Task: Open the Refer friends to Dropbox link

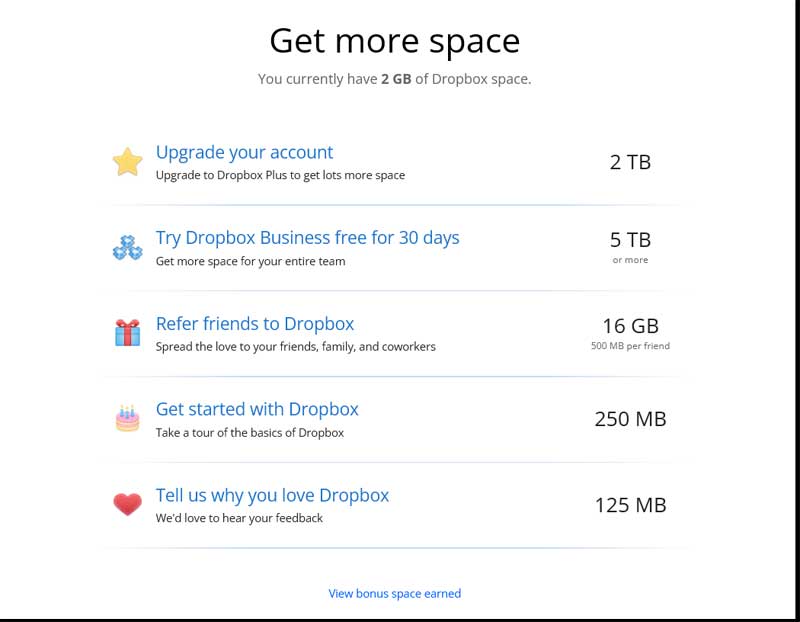Action: [255, 324]
